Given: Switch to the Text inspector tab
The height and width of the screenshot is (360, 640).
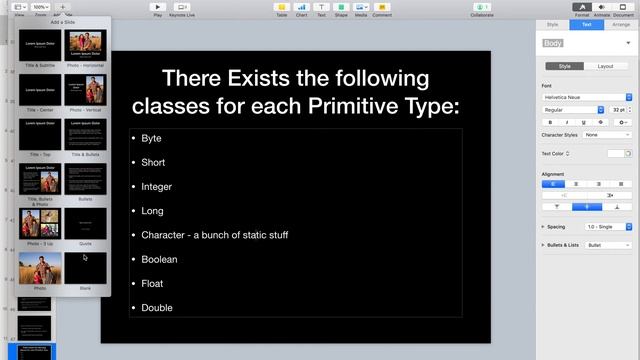Looking at the screenshot, I should tap(587, 24).
